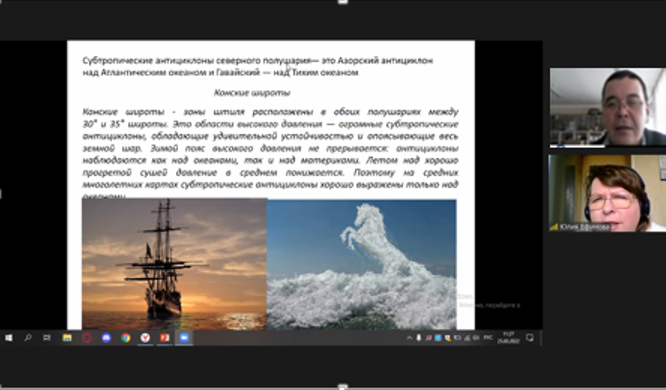
Task: Click the sailing ship picture on slide
Action: (174, 264)
